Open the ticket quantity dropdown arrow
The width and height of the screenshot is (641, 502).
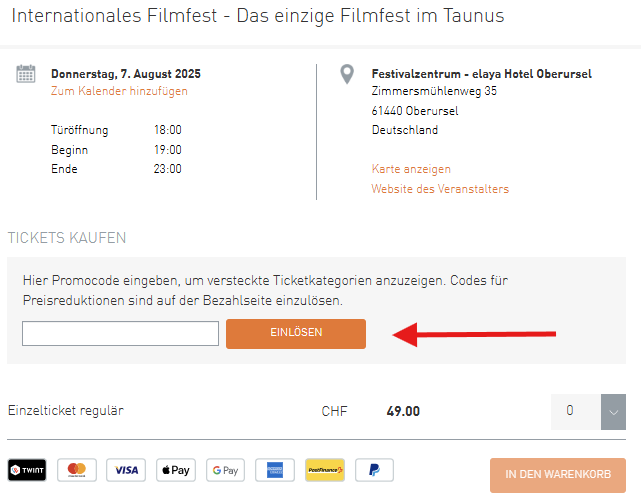(613, 412)
